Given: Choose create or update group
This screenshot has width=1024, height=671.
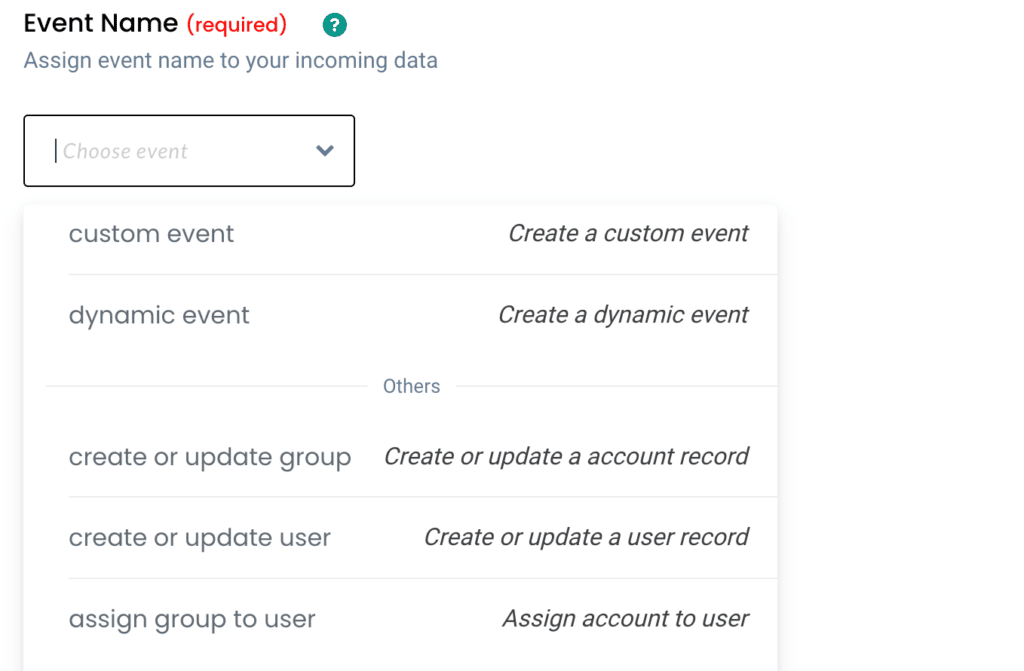Looking at the screenshot, I should point(210,457).
